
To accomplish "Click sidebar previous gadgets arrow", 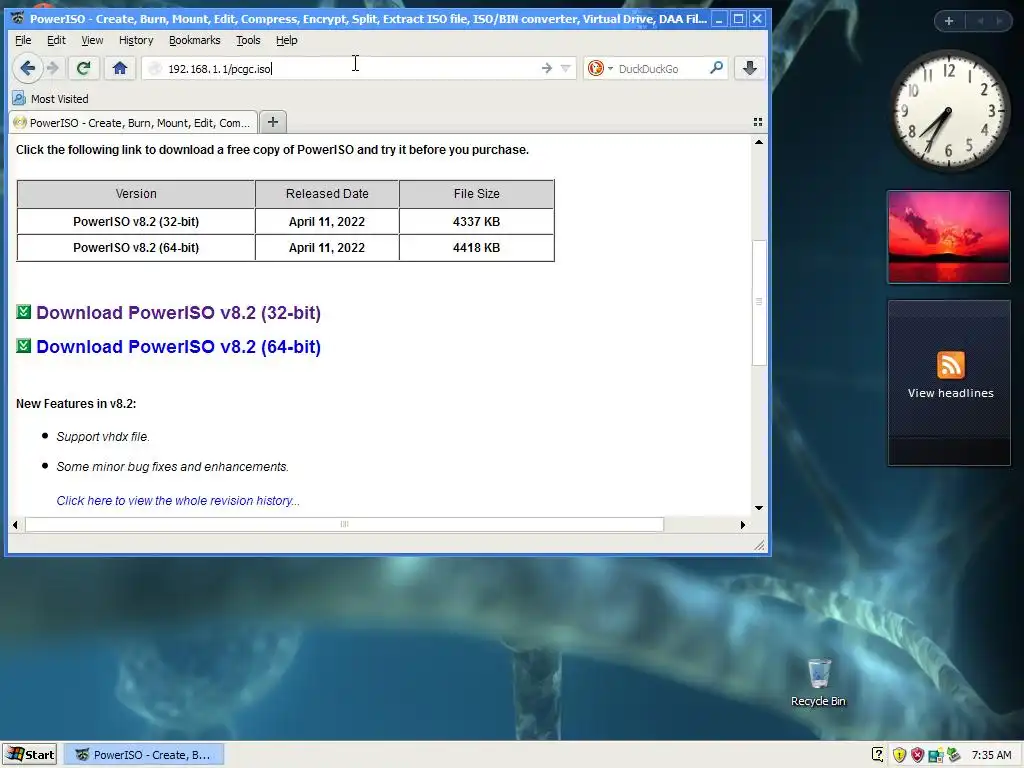I will click(x=980, y=21).
